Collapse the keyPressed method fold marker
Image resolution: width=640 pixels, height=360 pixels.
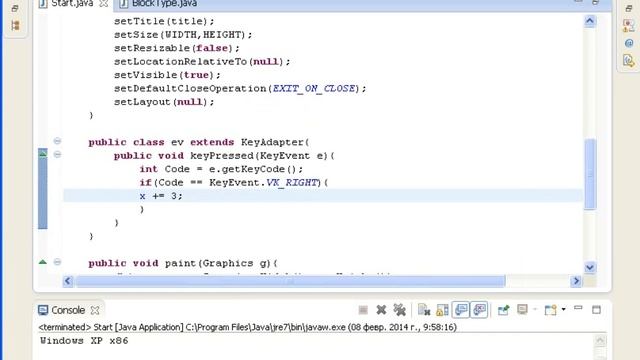click(x=58, y=155)
